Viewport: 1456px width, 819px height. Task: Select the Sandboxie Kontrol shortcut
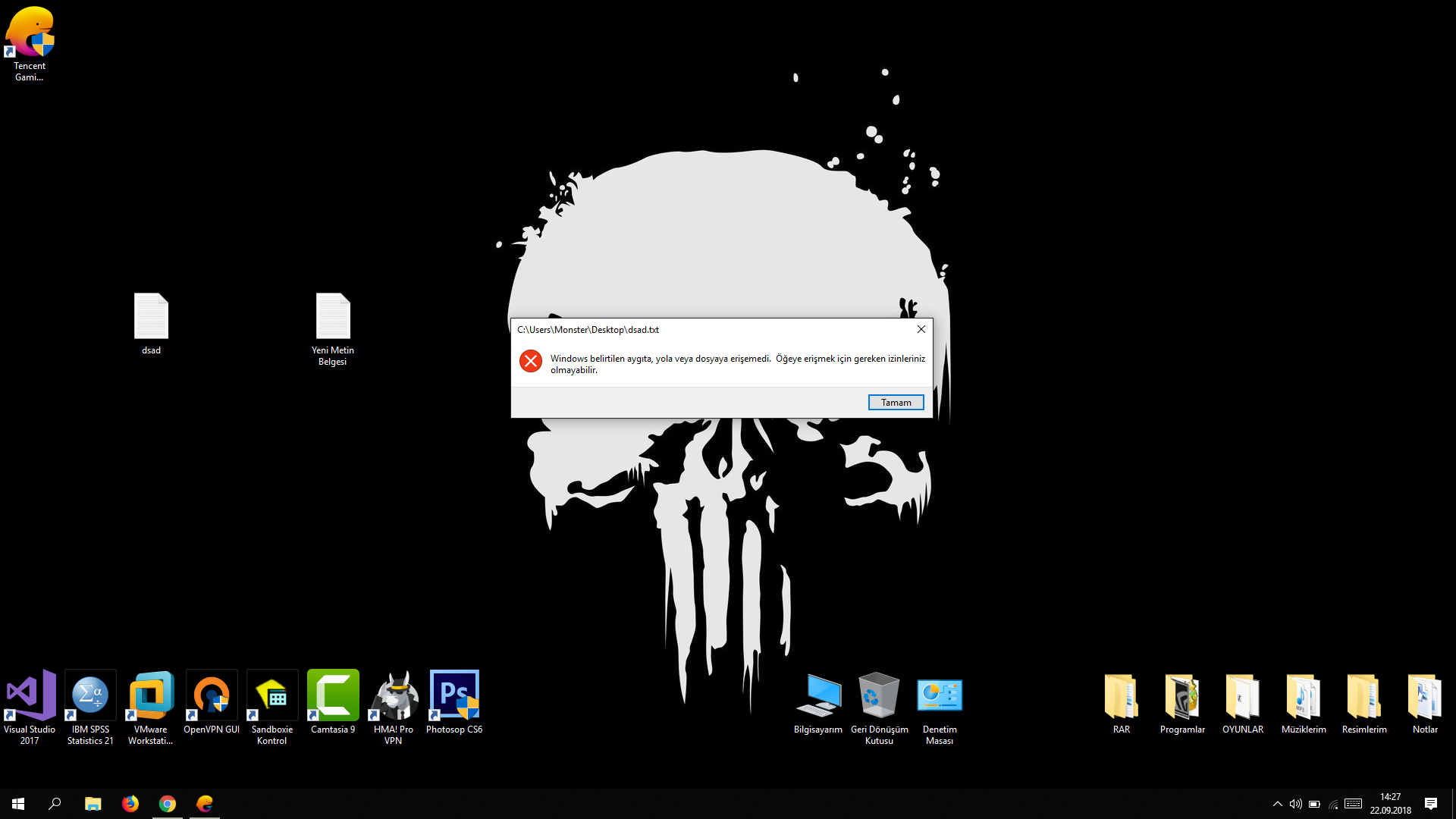tap(272, 707)
